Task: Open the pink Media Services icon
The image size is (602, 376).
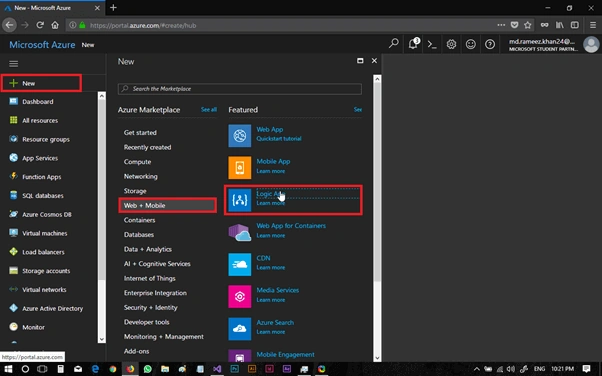Action: point(240,296)
